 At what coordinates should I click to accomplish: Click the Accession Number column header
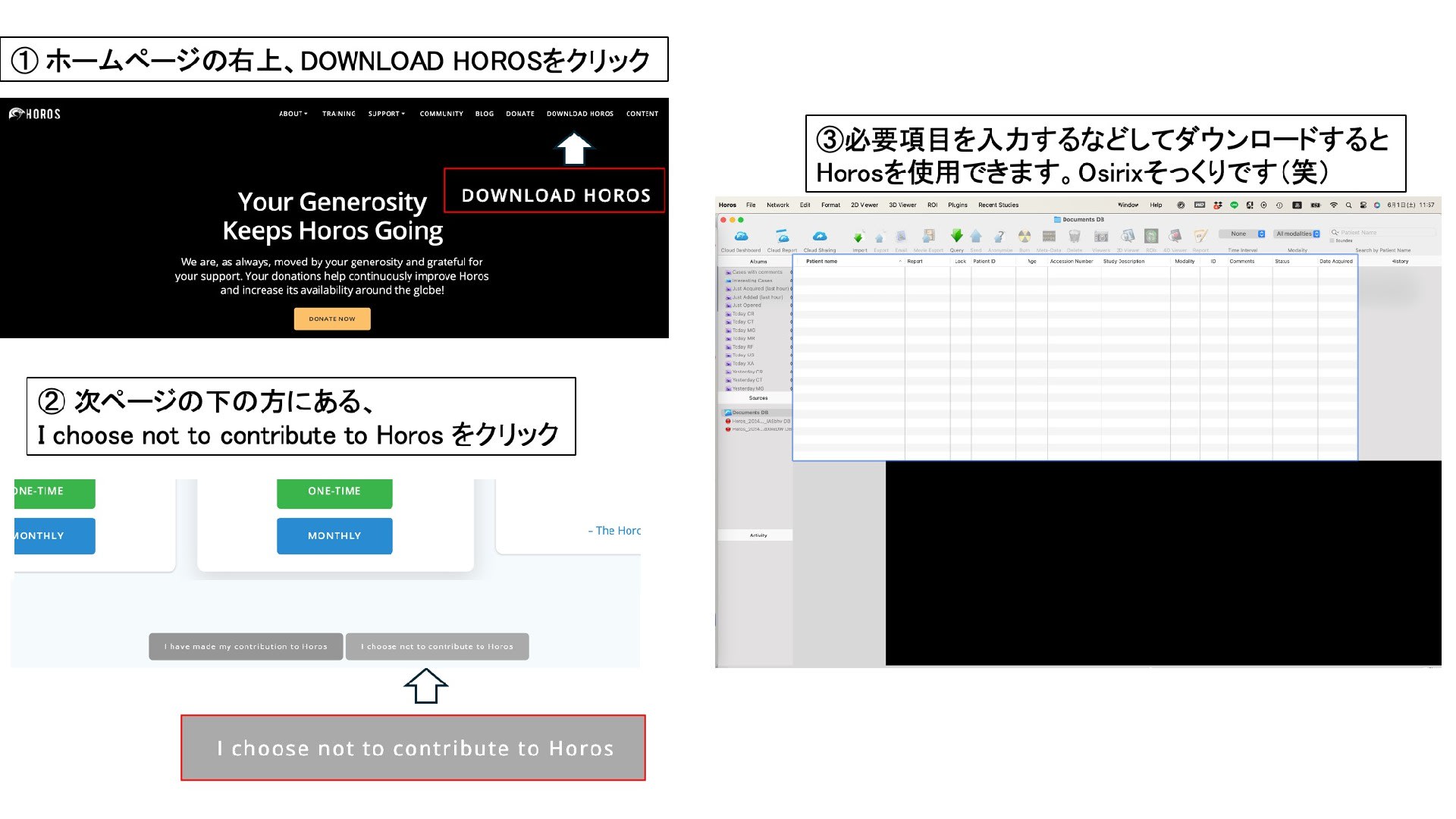point(1074,261)
